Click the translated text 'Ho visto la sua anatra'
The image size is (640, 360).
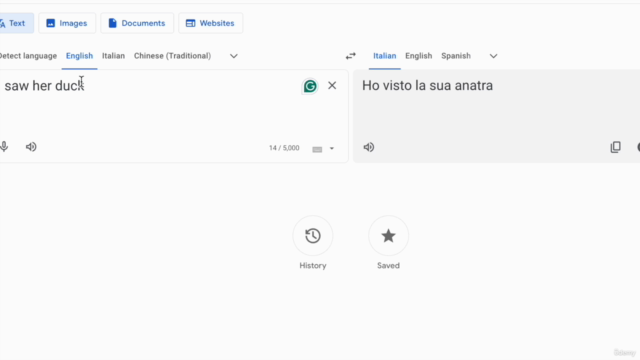click(427, 86)
